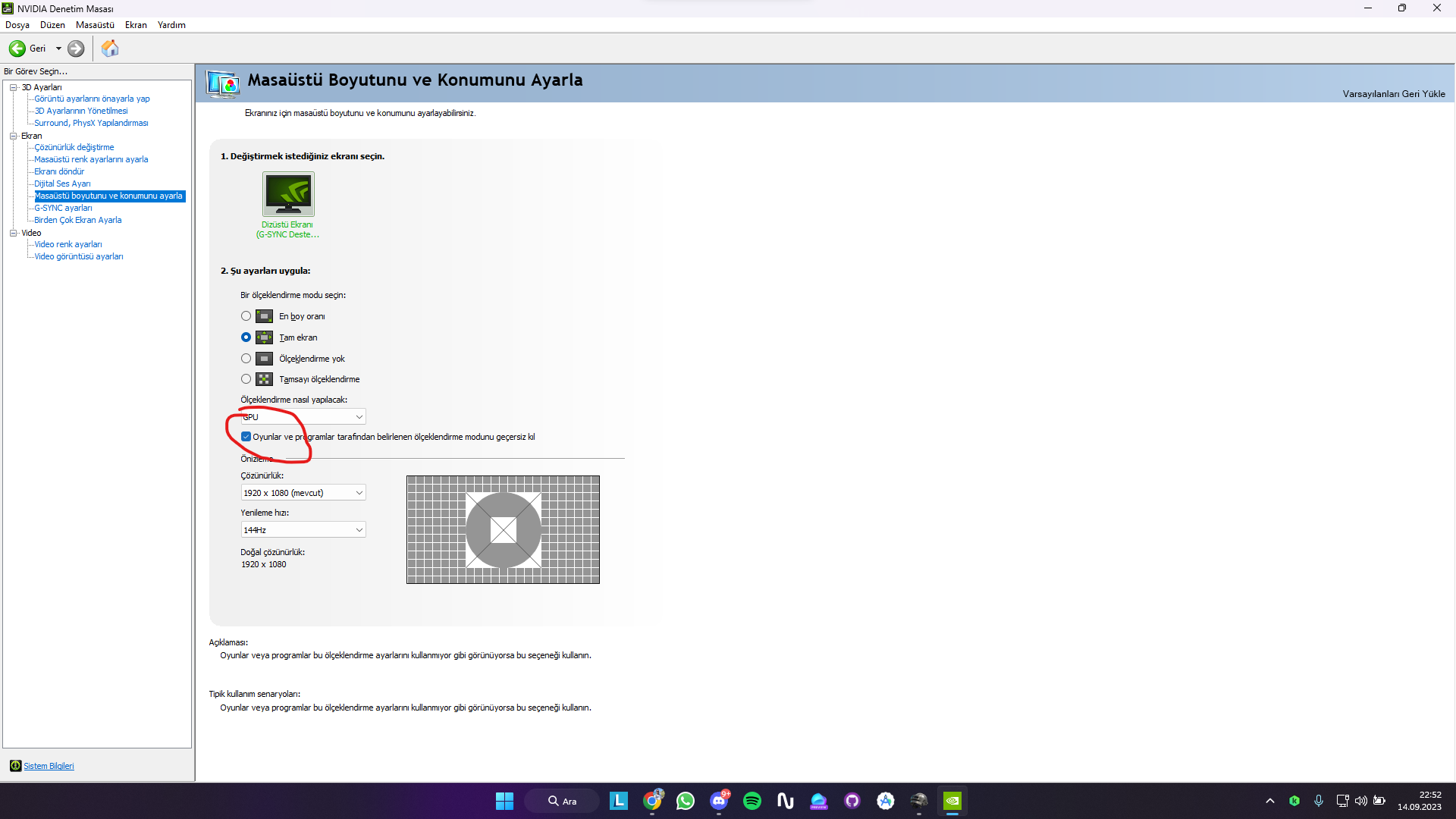Open G-SYNC ayarları in the task tree
Image resolution: width=1456 pixels, height=819 pixels.
click(63, 208)
